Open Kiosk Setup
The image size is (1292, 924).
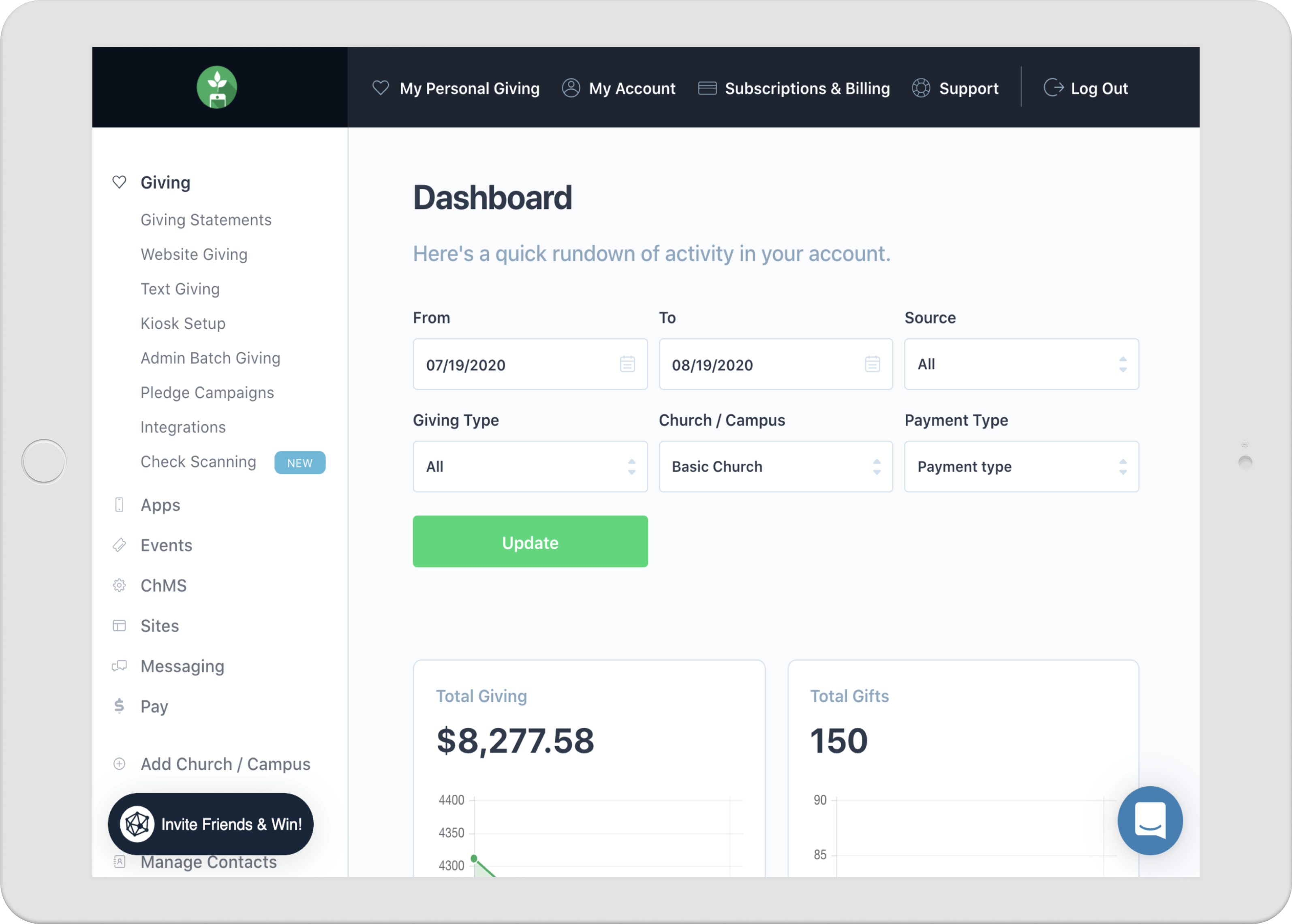tap(183, 323)
